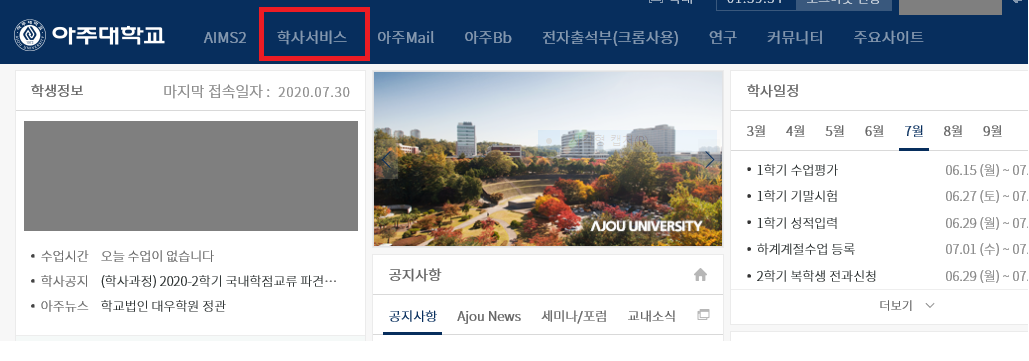The width and height of the screenshot is (1029, 361).
Task: Open 학교법인 대우학원 정관 news link
Action: 163,306
